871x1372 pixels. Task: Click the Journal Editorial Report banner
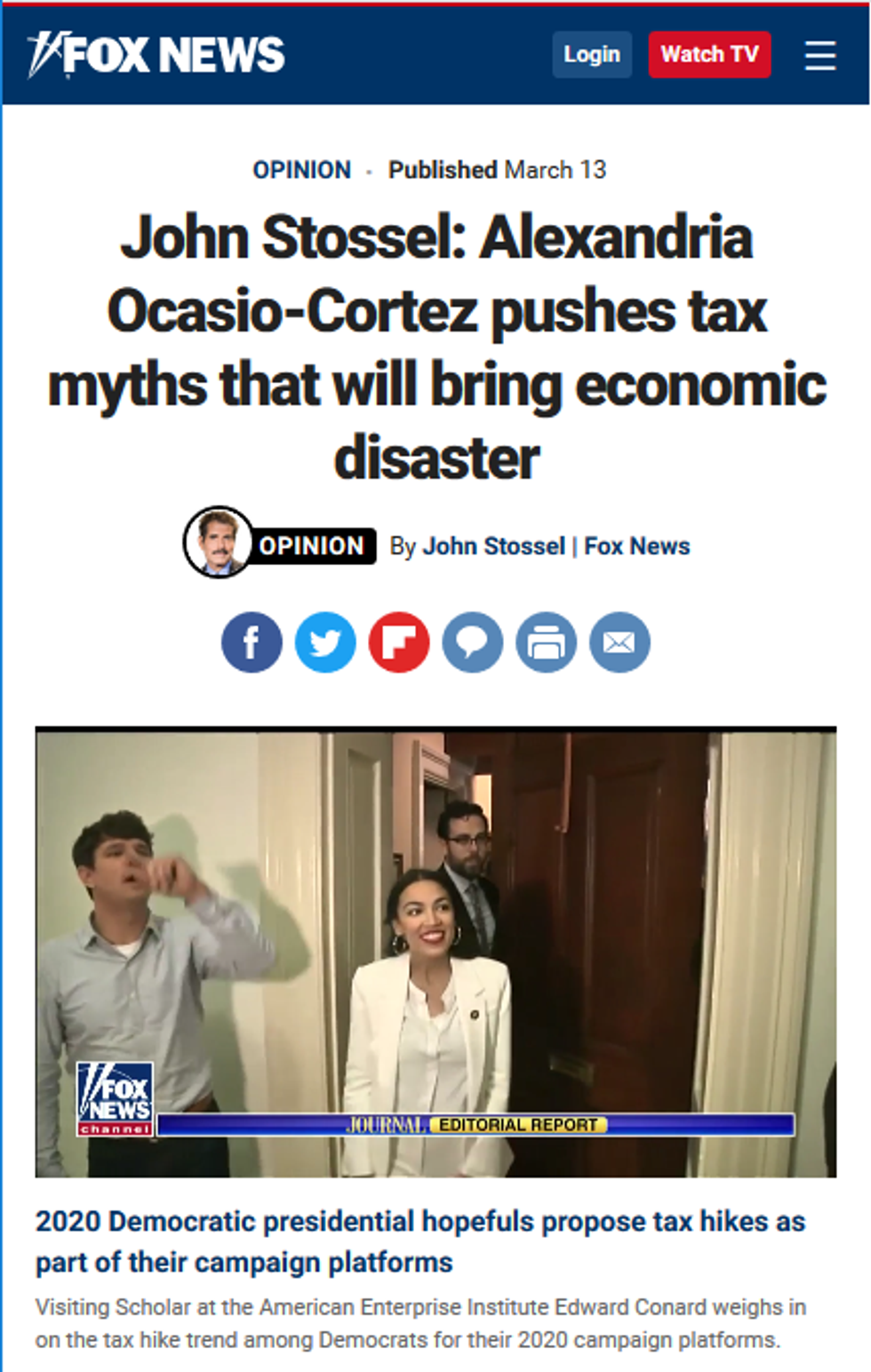point(475,1124)
